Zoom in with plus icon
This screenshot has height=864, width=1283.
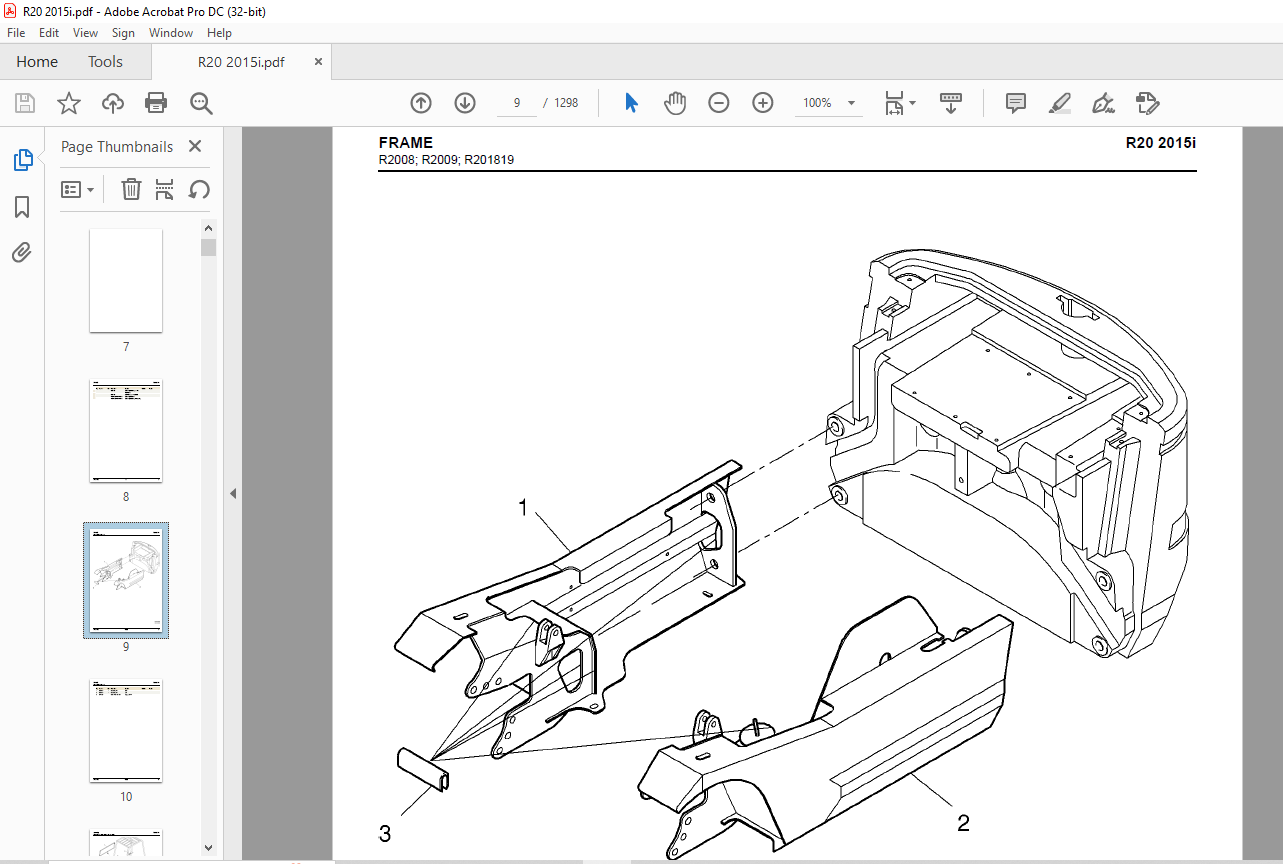763,103
